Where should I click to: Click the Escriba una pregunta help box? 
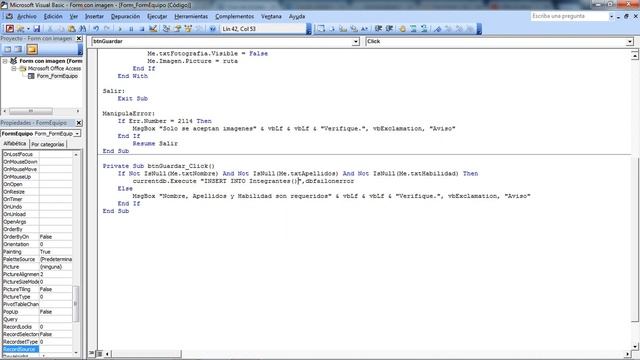(x=570, y=16)
